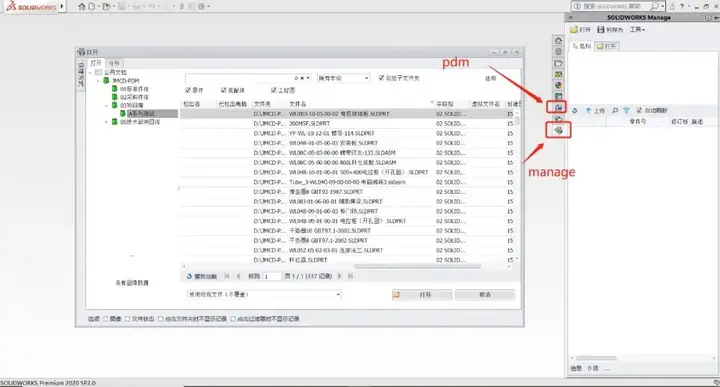Go to the next page of records

coord(340,276)
